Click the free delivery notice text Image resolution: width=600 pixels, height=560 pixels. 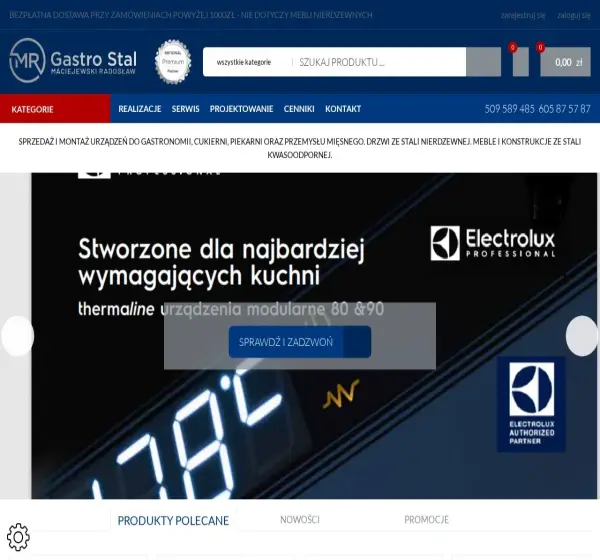tap(191, 15)
